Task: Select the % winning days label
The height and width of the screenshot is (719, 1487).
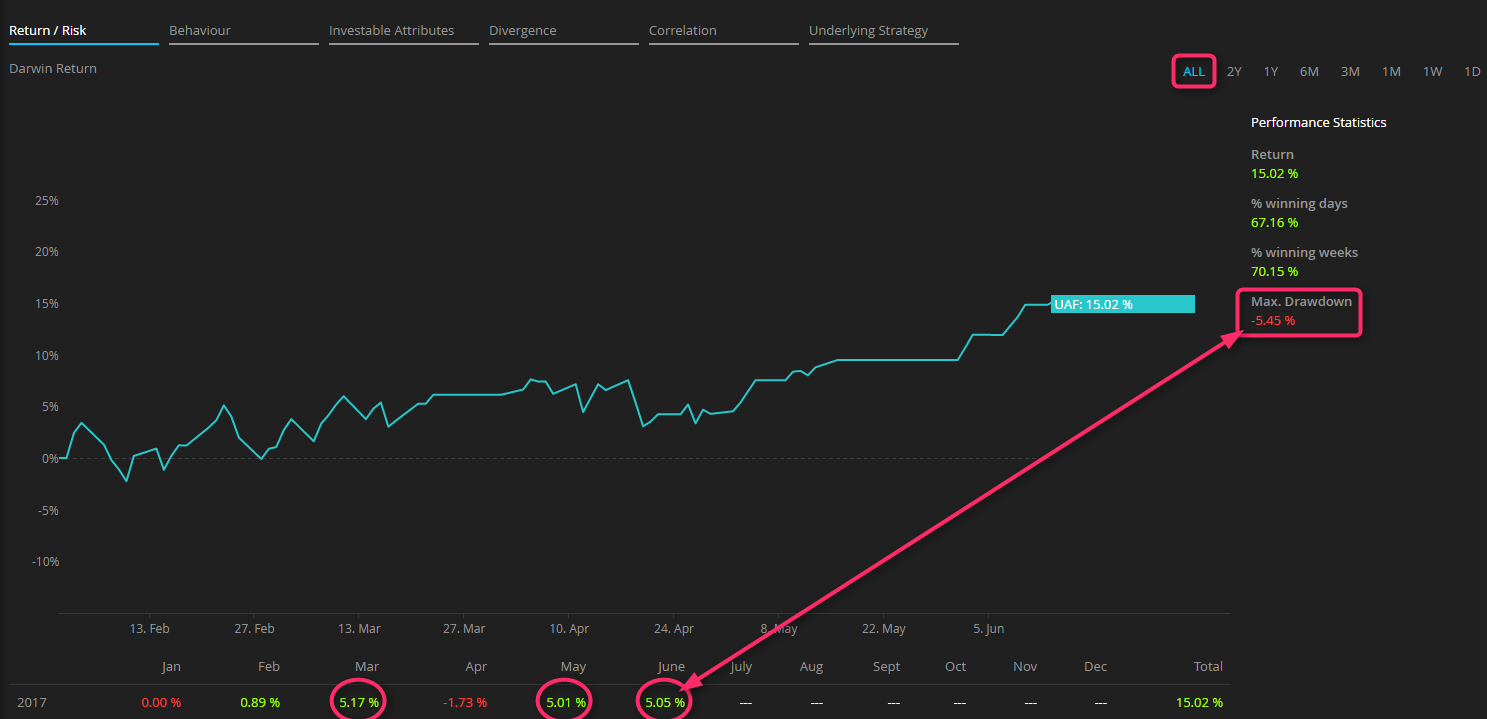Action: coord(1299,203)
